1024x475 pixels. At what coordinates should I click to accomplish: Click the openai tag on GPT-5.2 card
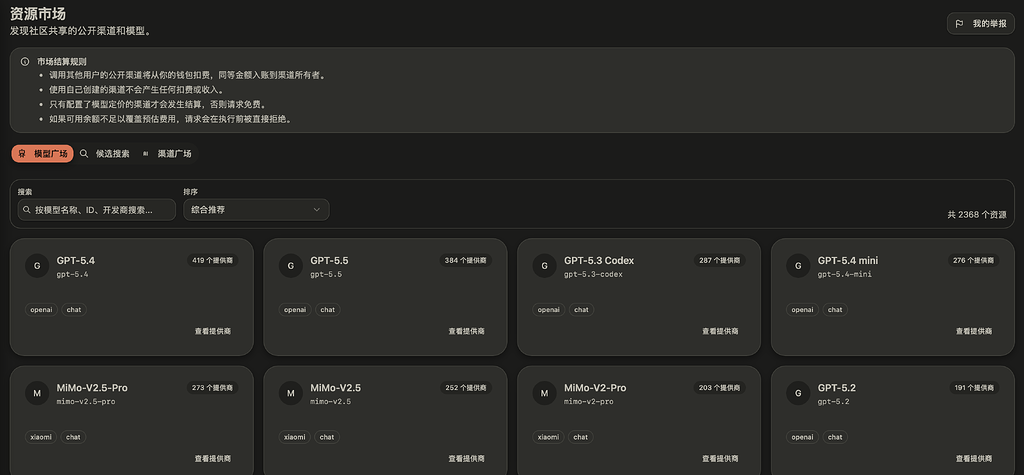coord(803,437)
